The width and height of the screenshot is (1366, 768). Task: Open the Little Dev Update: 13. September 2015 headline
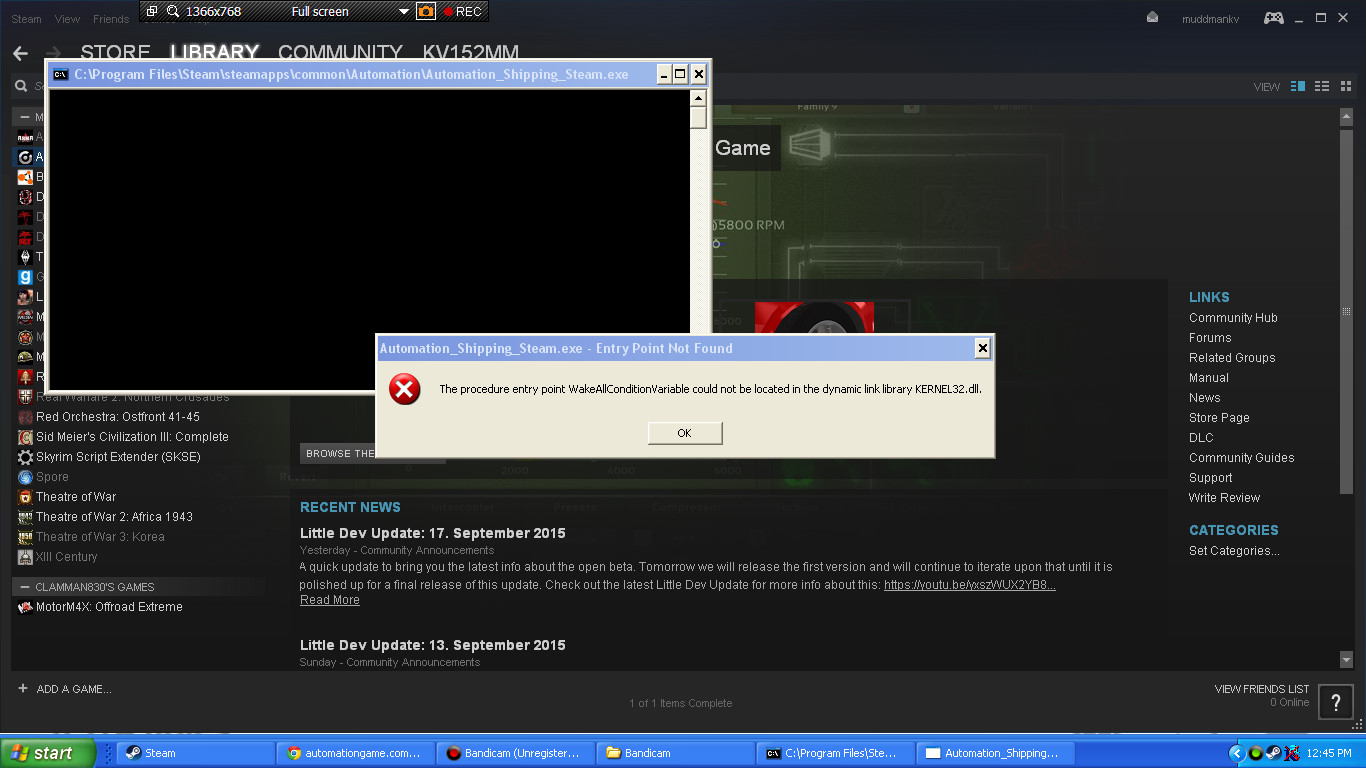433,645
